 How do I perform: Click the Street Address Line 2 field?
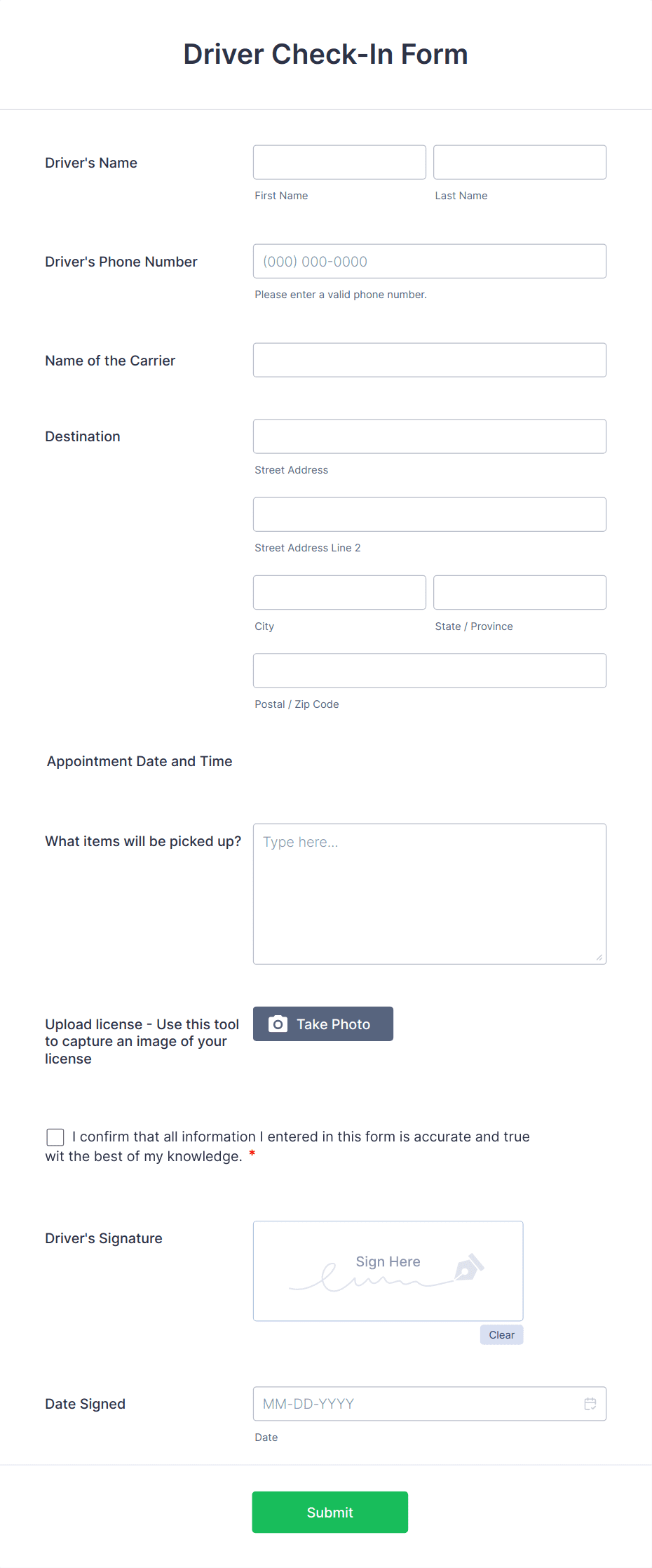point(429,514)
